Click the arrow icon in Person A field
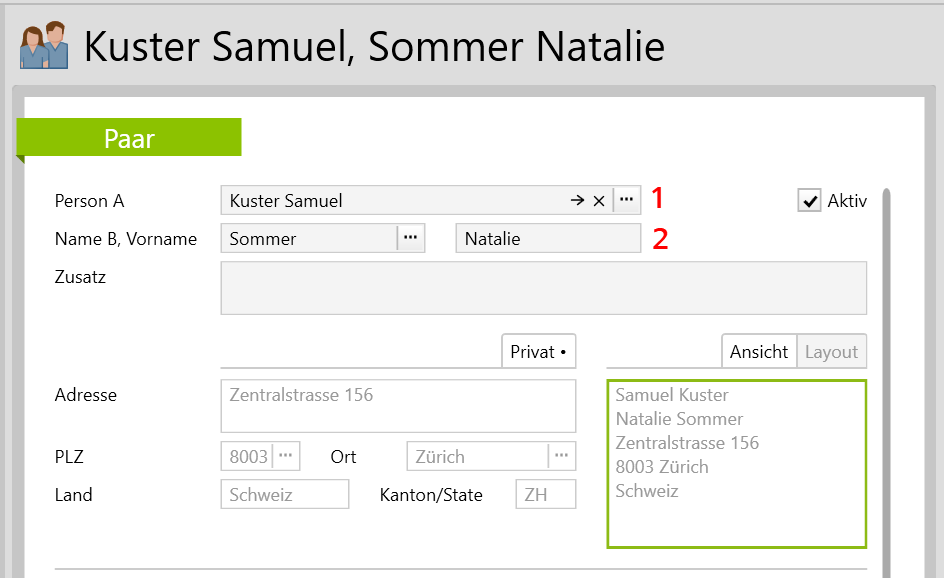Screen dimensions: 944x578 click(x=577, y=201)
